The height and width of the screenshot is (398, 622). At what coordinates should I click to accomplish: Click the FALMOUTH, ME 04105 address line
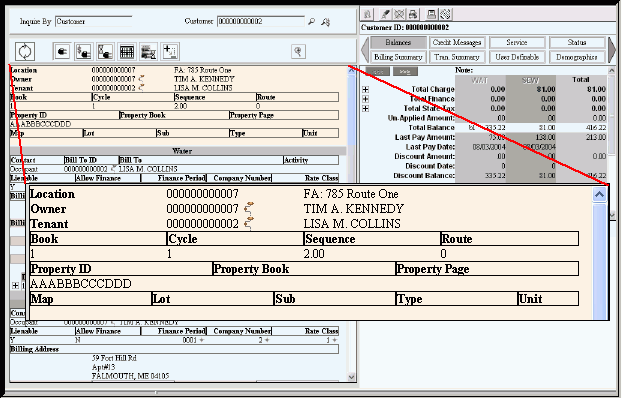pyautogui.click(x=131, y=376)
